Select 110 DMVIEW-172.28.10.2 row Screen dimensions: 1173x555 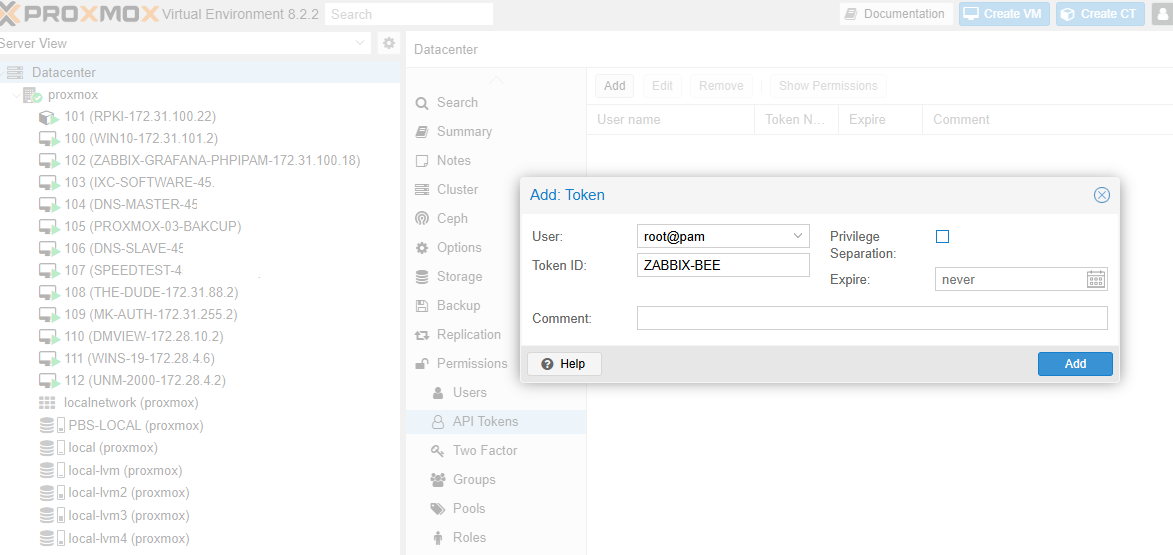[200, 337]
